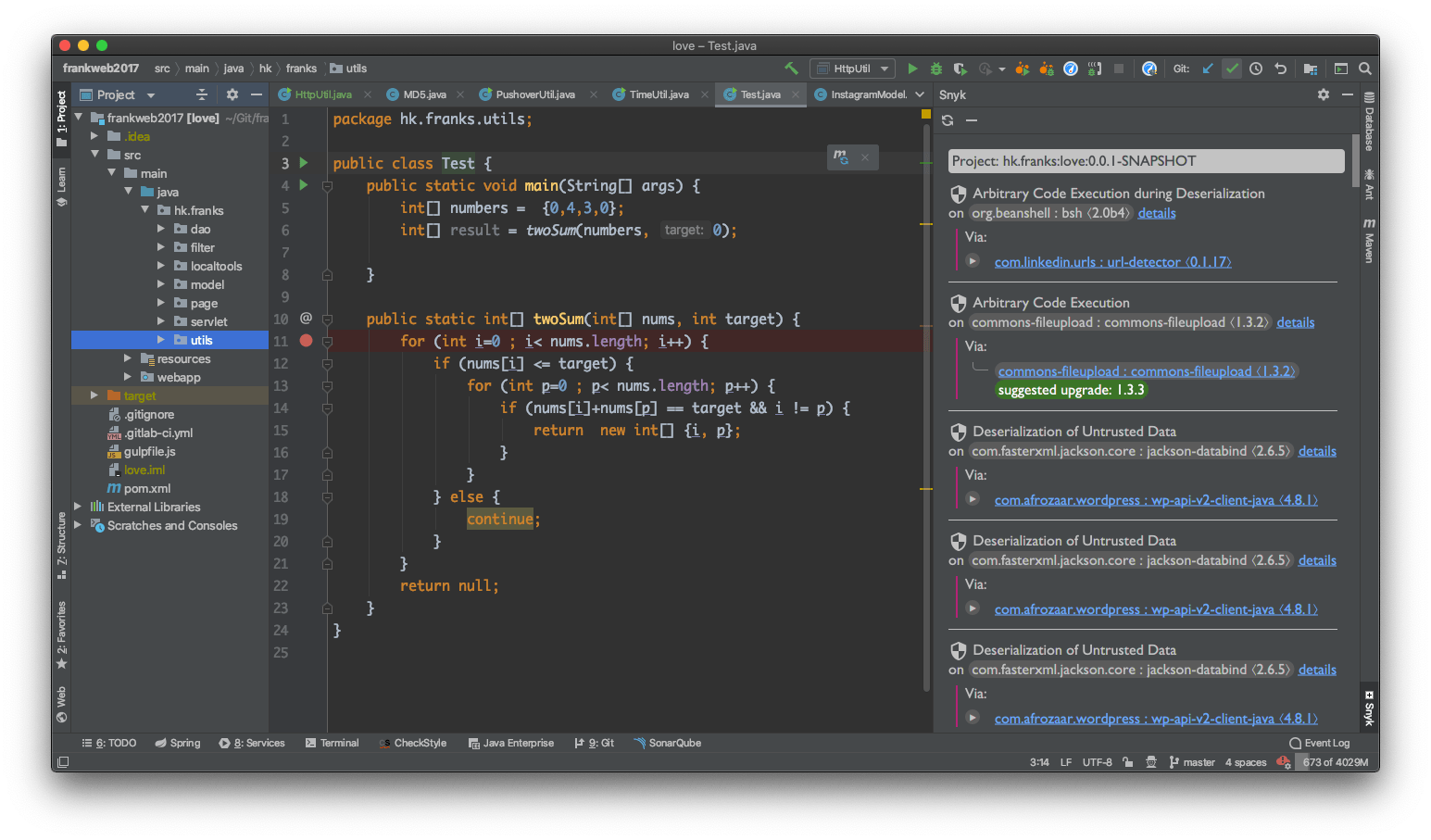Screen dimensions: 1431x840
Task: Click the Debug bug icon in toolbar
Action: pos(936,69)
